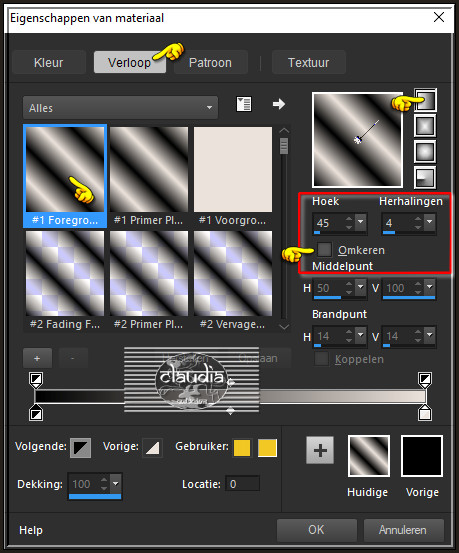Select the bottom-right cream color stop

[425, 413]
